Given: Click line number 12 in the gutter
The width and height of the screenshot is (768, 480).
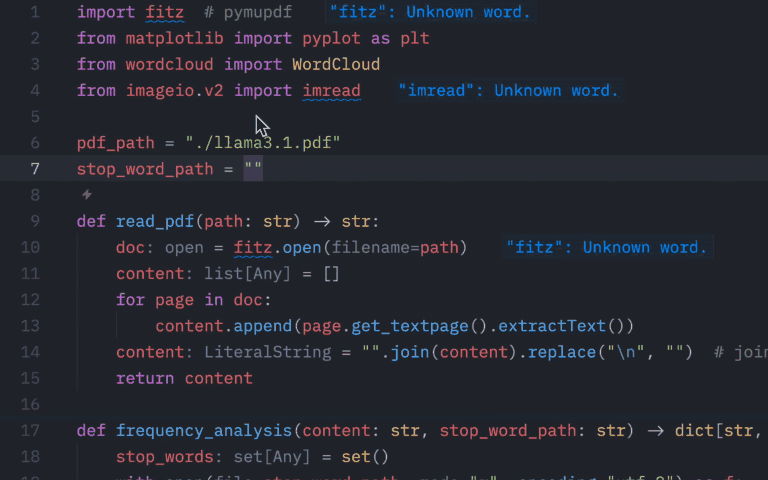Looking at the screenshot, I should pyautogui.click(x=30, y=300).
